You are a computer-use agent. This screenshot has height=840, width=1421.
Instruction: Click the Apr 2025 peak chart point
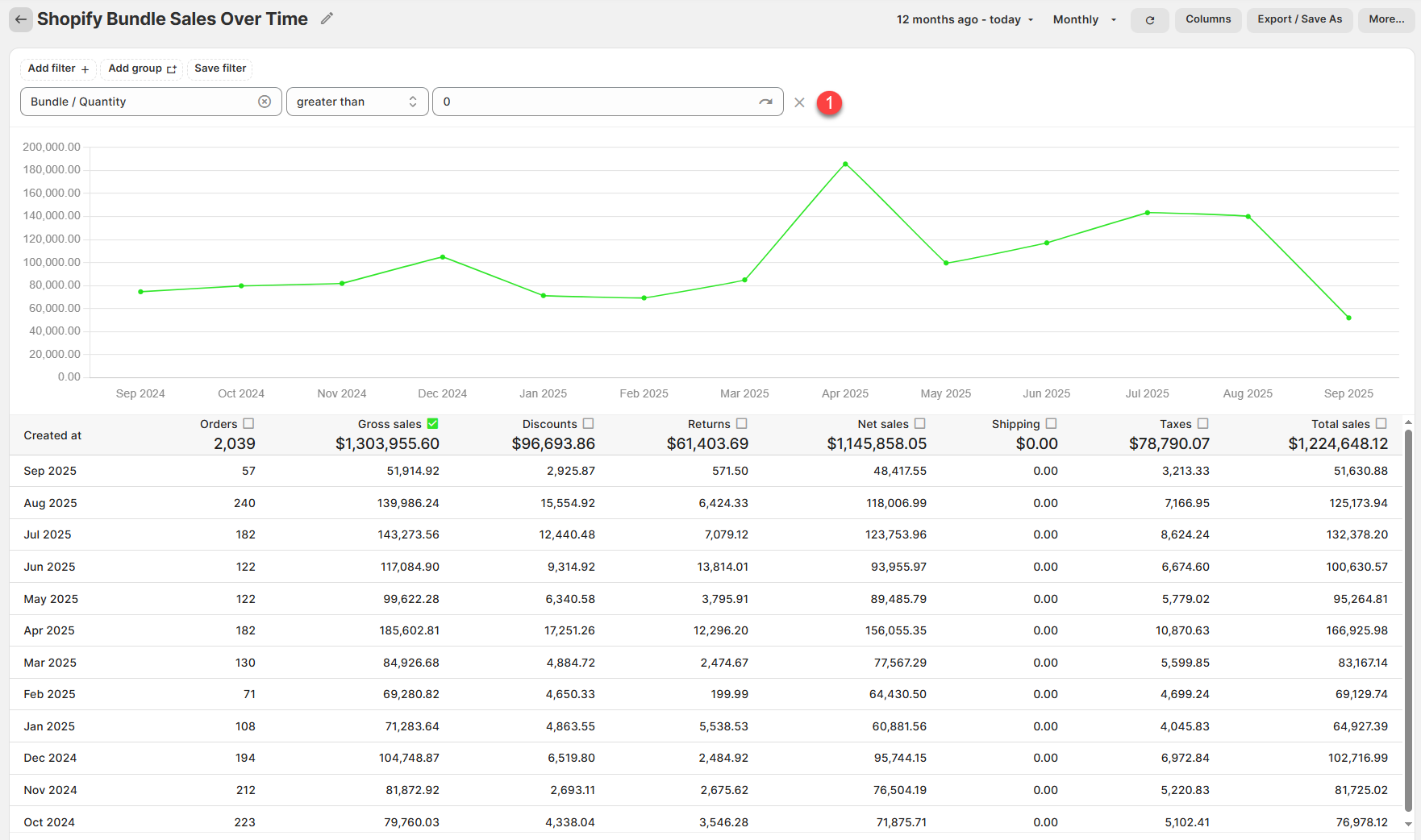(845, 164)
